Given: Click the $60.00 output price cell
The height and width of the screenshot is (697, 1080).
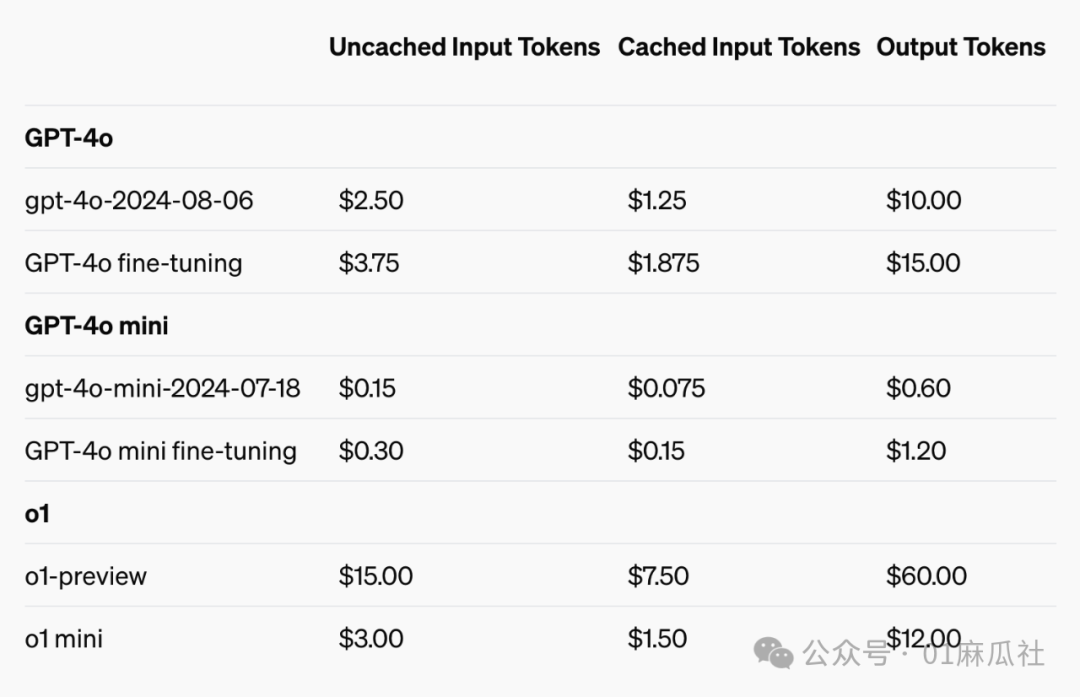Looking at the screenshot, I should (926, 576).
